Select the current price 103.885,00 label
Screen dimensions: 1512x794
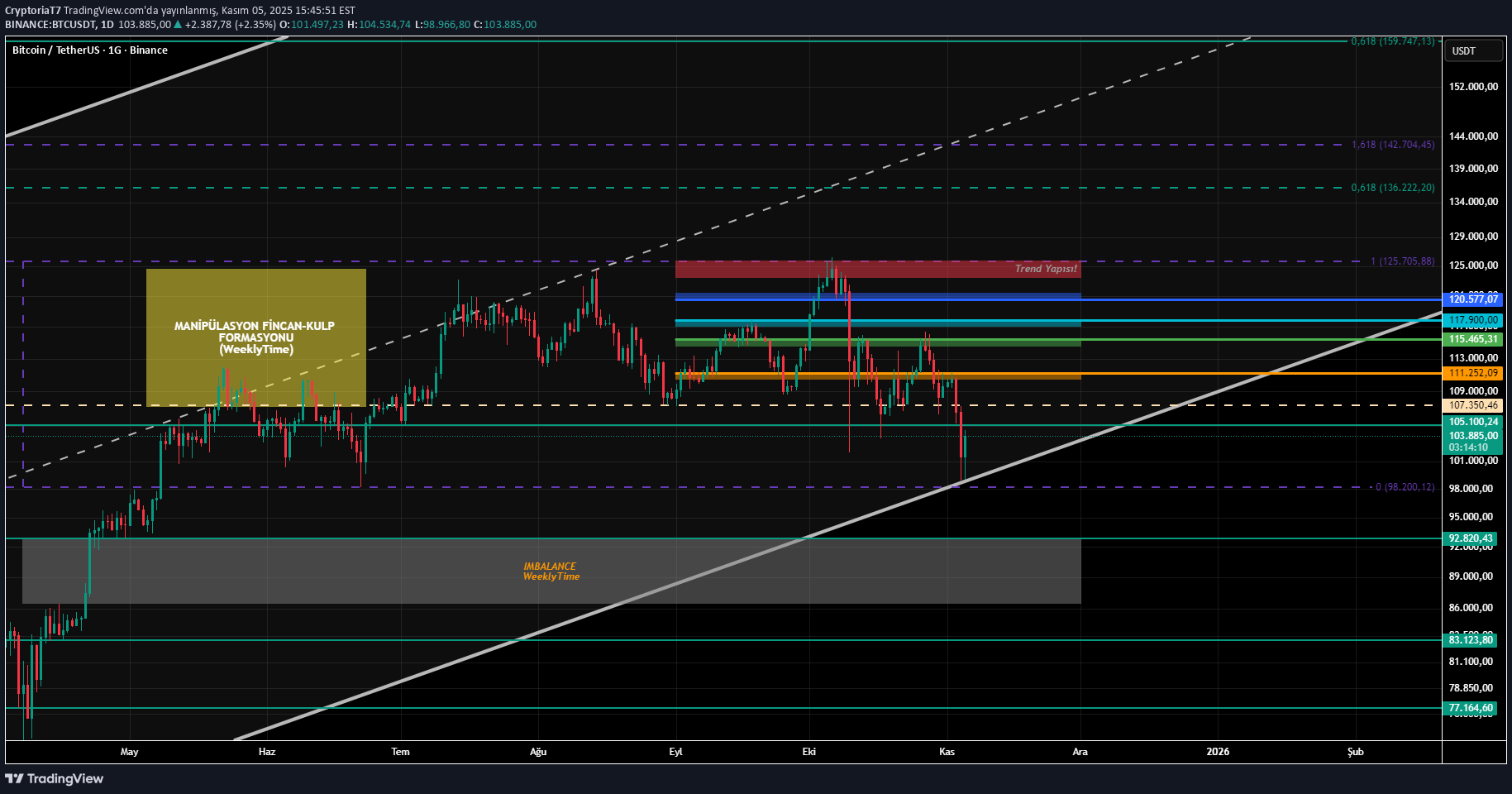(1472, 436)
